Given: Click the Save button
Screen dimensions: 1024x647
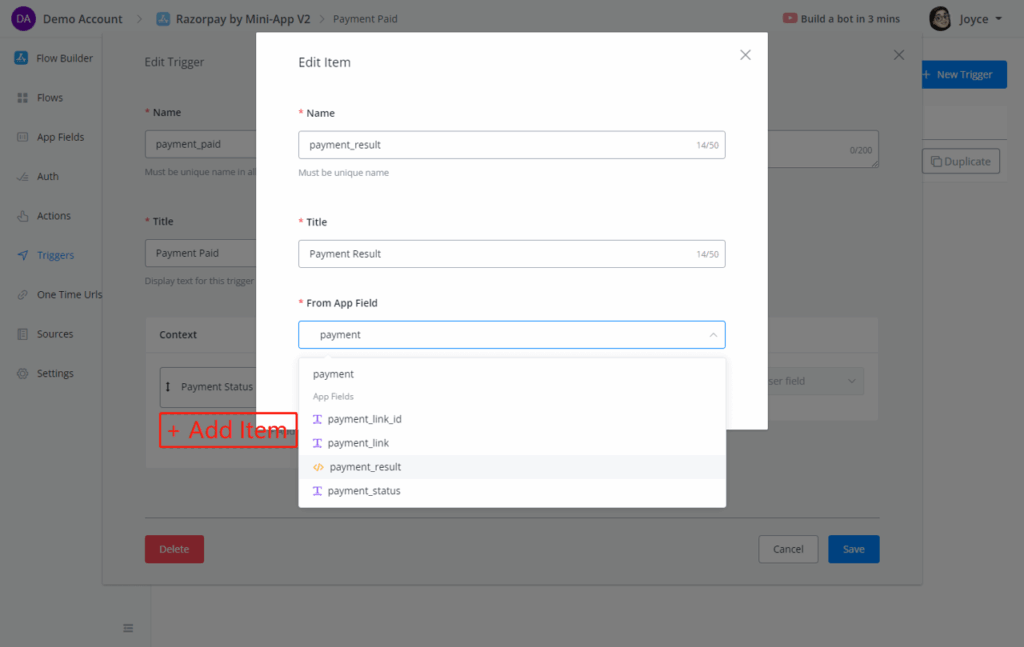Looking at the screenshot, I should tap(853, 549).
